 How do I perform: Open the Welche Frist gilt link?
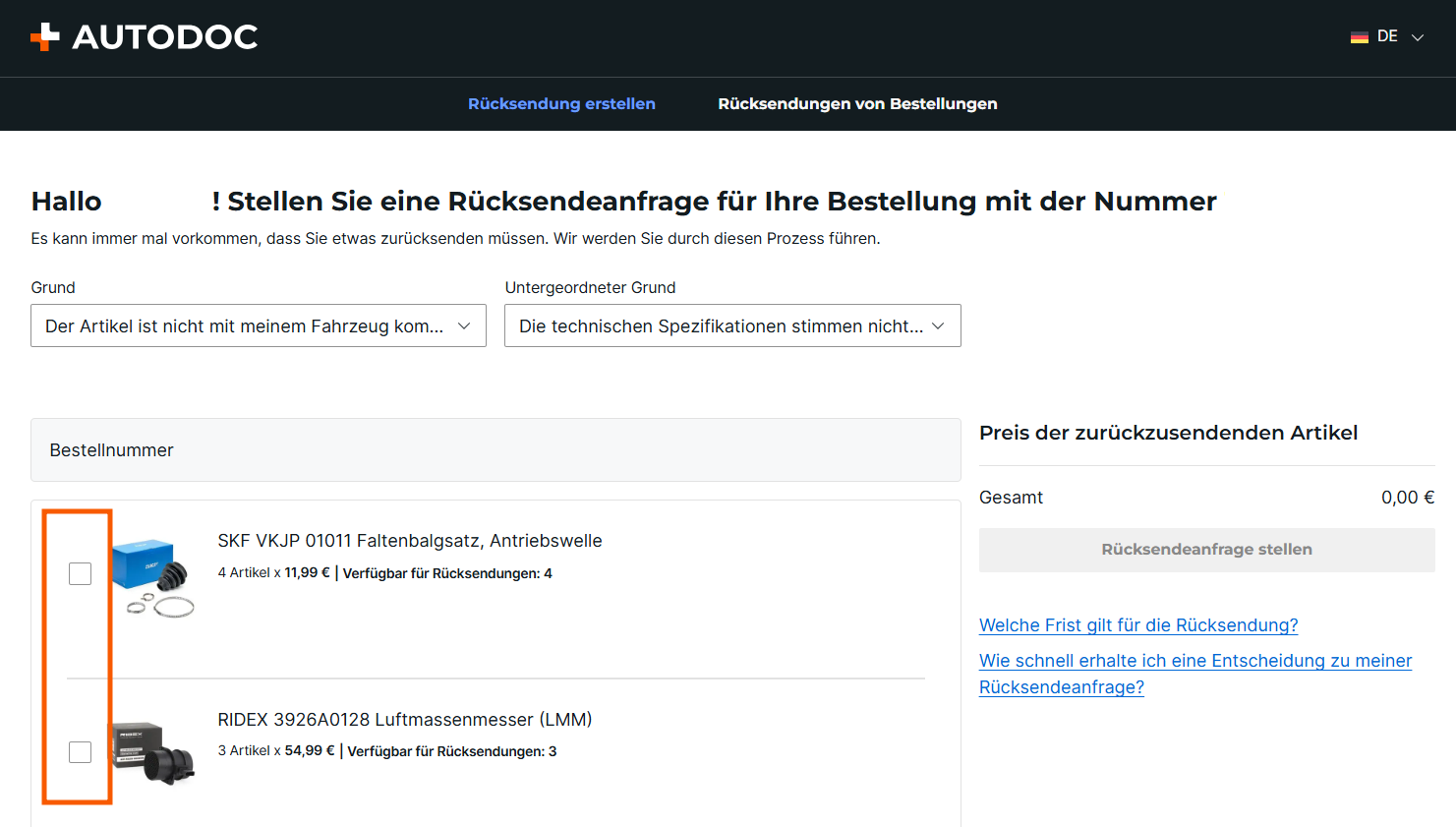click(1137, 625)
